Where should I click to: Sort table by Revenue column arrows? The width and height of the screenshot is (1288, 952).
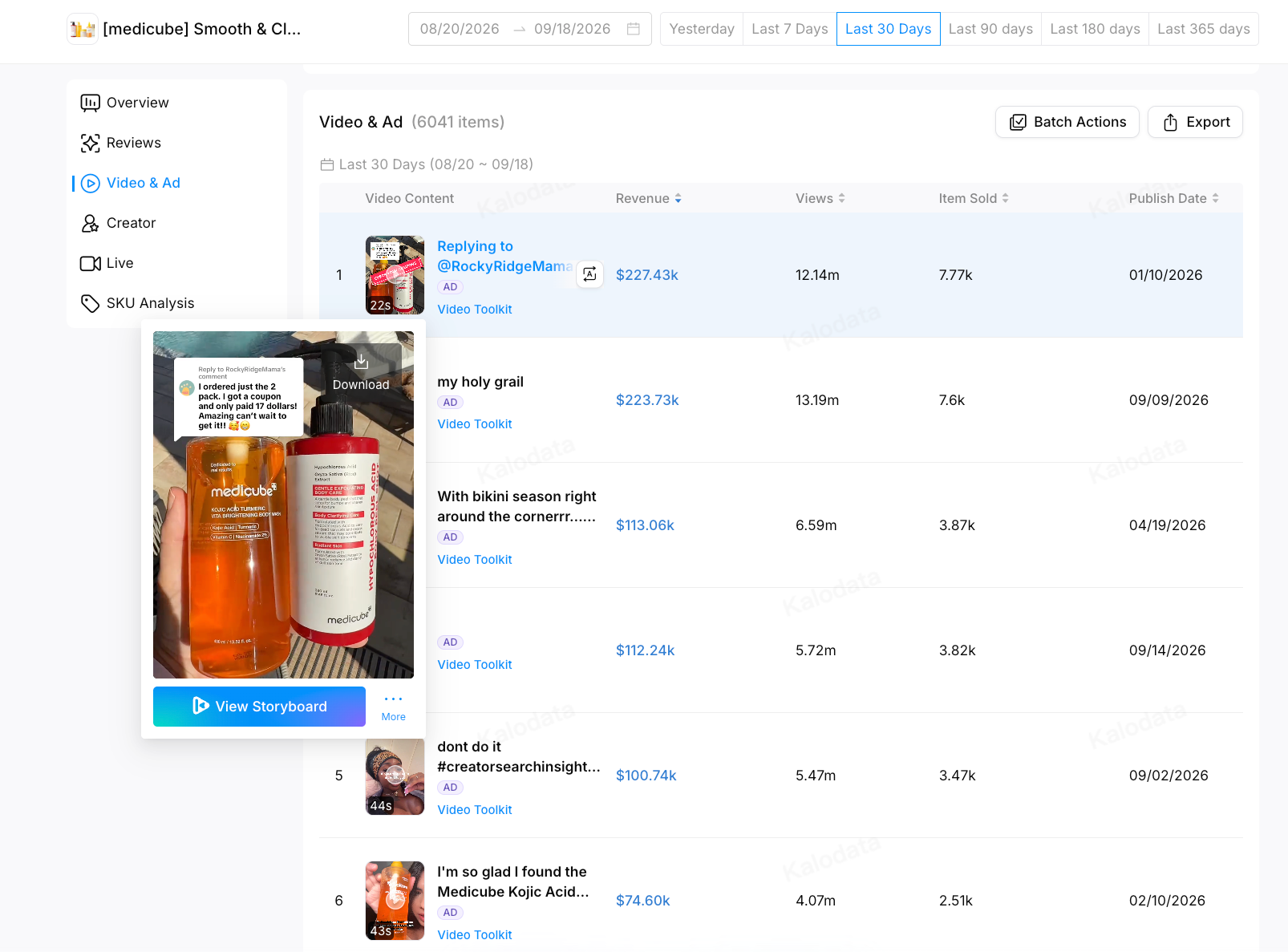(678, 198)
